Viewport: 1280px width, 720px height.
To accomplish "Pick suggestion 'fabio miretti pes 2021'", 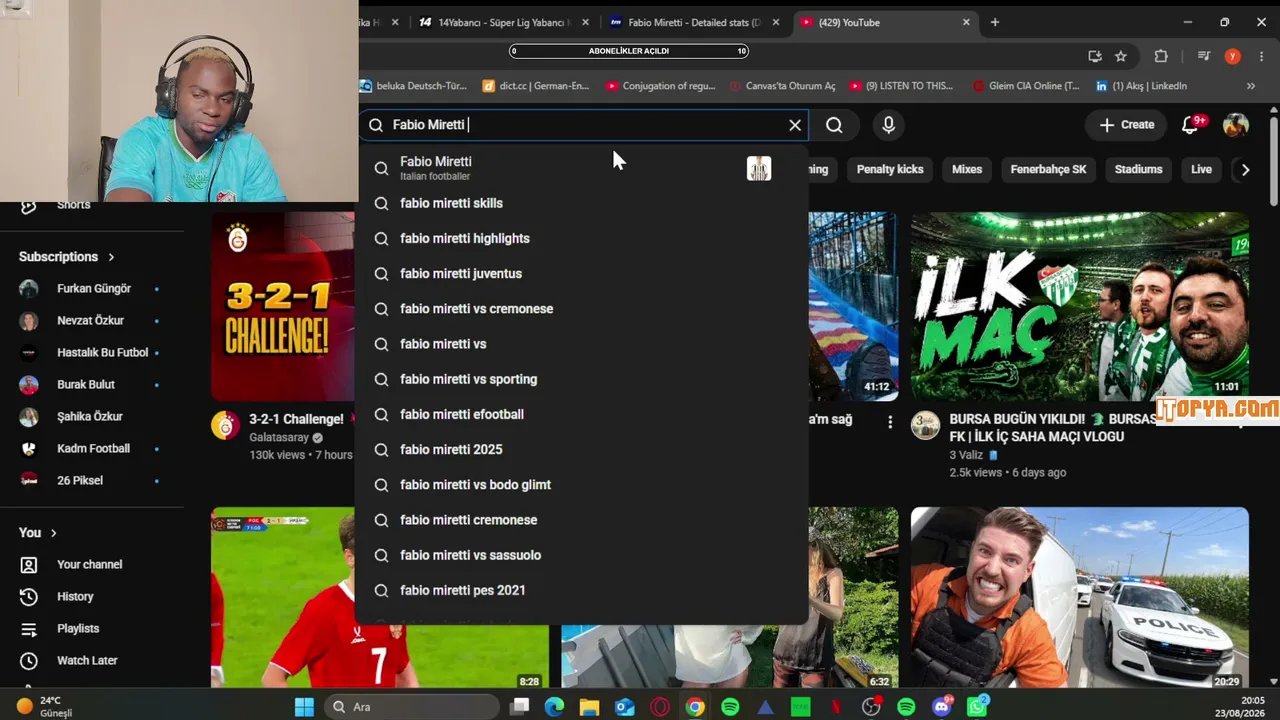I will [x=581, y=590].
